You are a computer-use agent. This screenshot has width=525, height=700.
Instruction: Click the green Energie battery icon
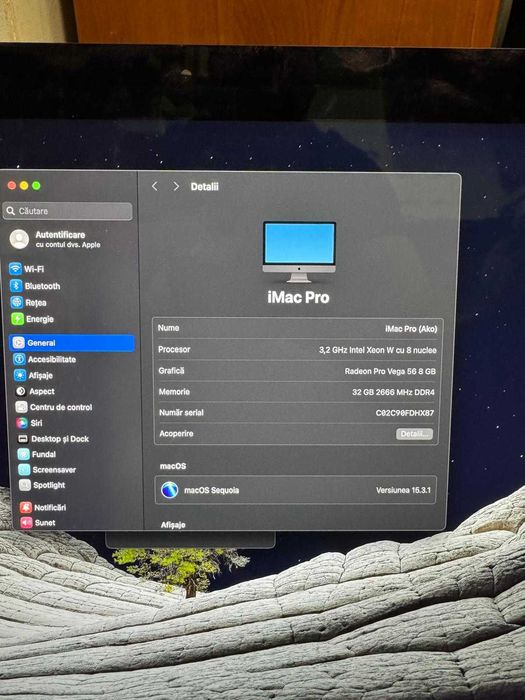[x=17, y=319]
